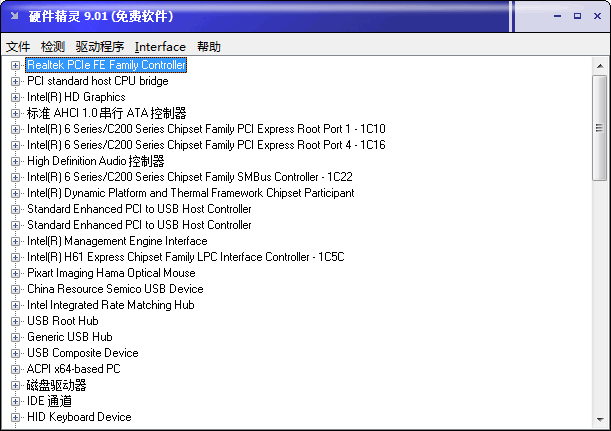This screenshot has width=611, height=431.
Task: Click the vertical scrollbar thumb
Action: click(x=599, y=128)
